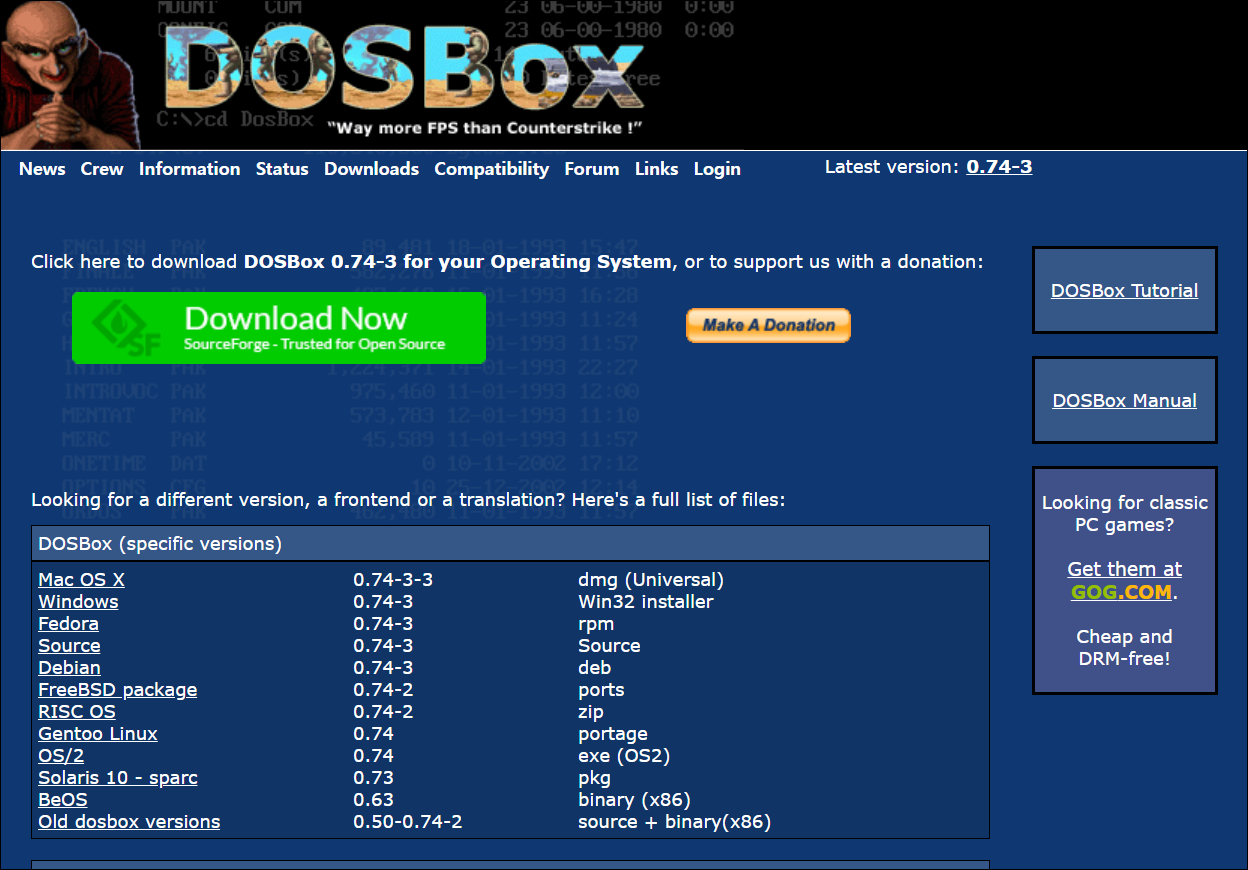Click the latest version 0.74-3 link
This screenshot has width=1248, height=870.
tap(999, 167)
